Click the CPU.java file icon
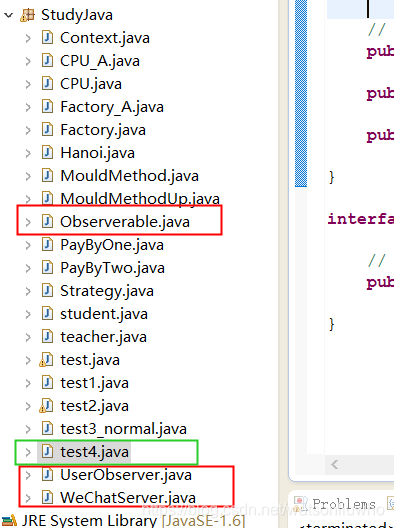This screenshot has width=394, height=528. pyautogui.click(x=47, y=84)
